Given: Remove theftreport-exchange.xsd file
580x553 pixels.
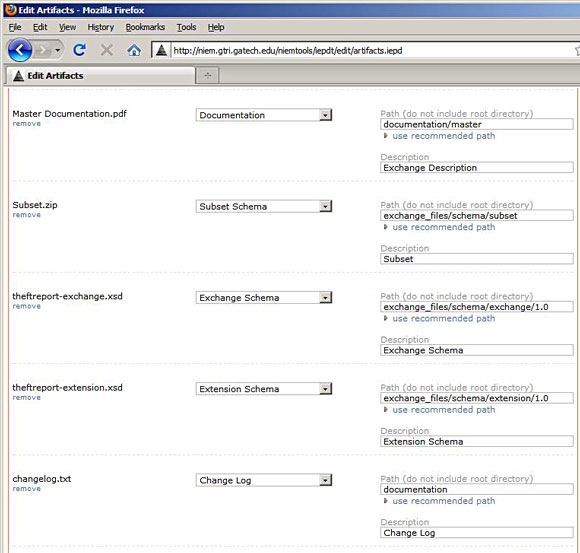Looking at the screenshot, I should pyautogui.click(x=27, y=306).
